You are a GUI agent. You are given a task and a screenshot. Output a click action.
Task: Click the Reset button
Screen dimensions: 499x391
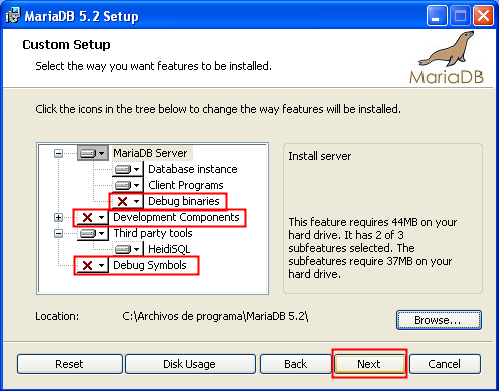point(70,364)
